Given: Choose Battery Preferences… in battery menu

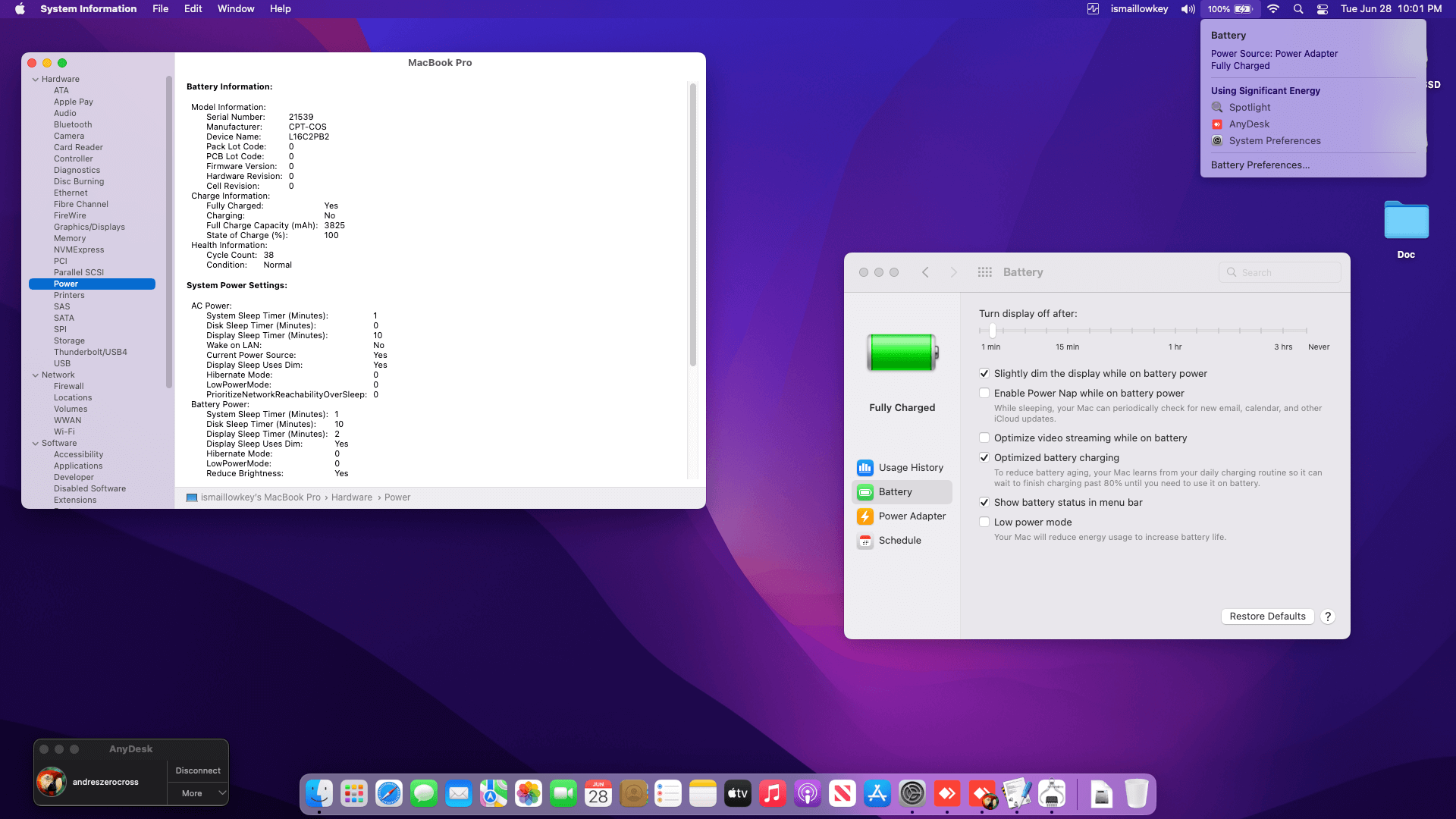Looking at the screenshot, I should coord(1260,165).
